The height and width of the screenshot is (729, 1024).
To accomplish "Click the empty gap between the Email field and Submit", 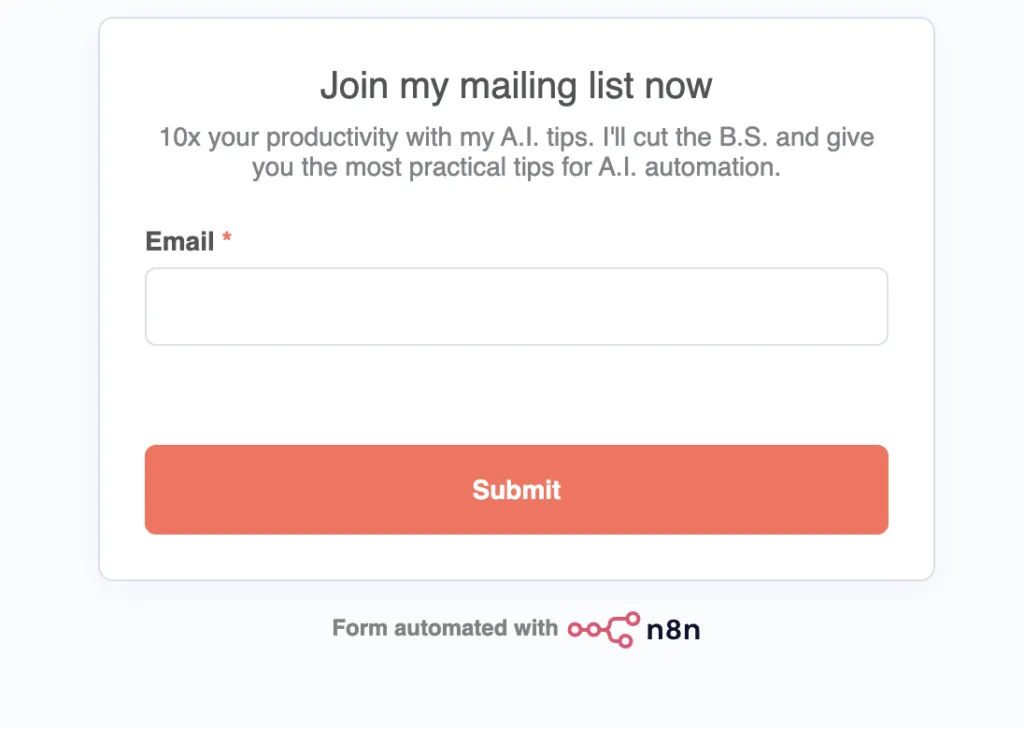I will [x=516, y=396].
